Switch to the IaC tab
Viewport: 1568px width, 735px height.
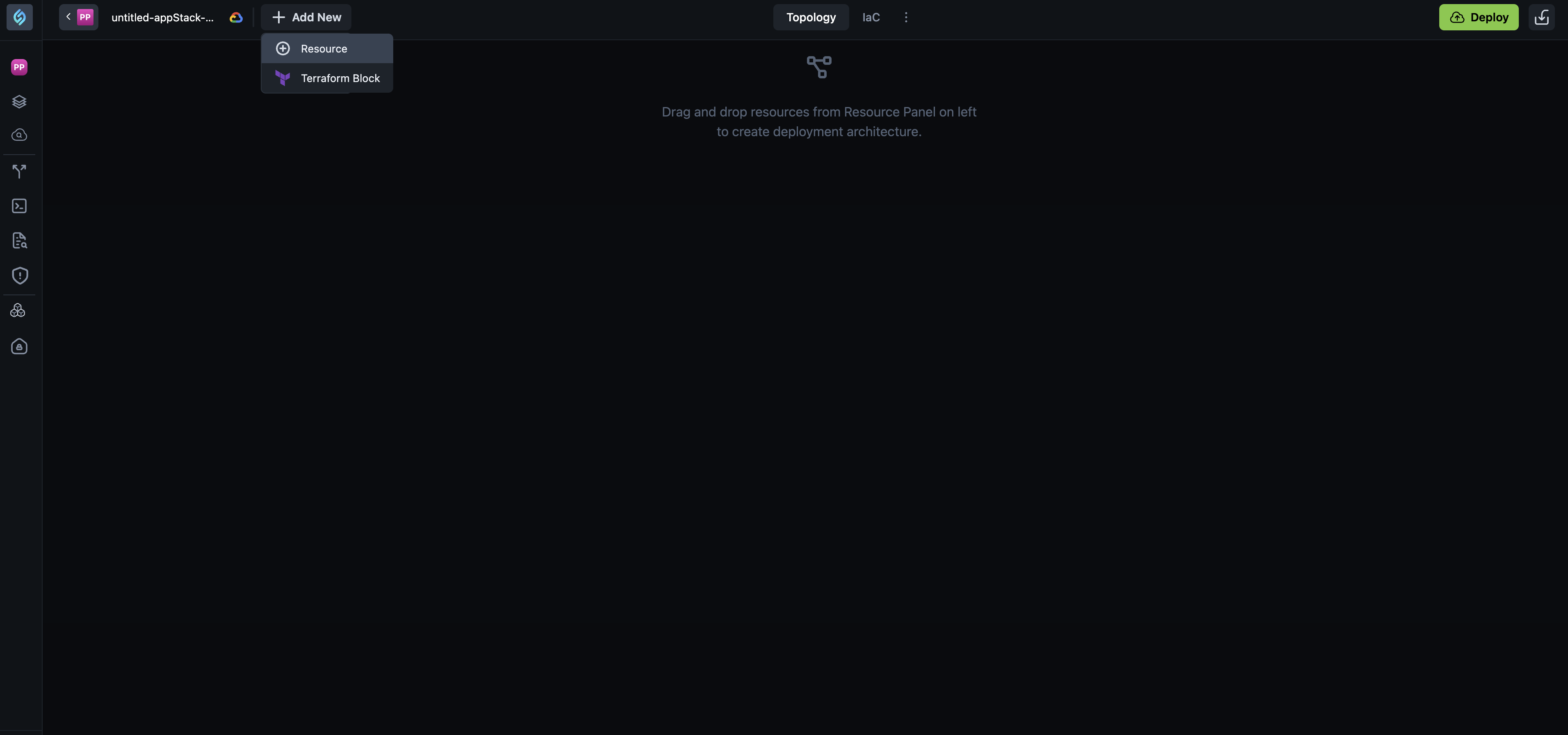871,17
